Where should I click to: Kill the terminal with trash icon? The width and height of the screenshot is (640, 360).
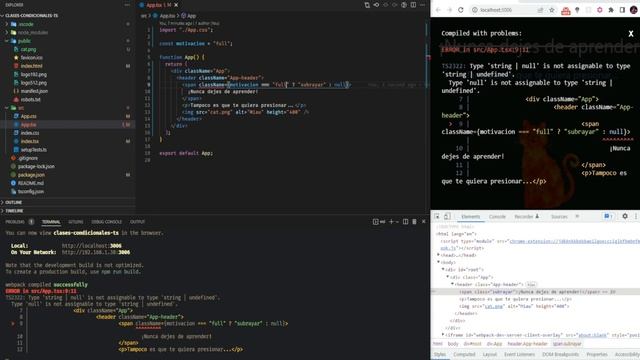click(414, 222)
